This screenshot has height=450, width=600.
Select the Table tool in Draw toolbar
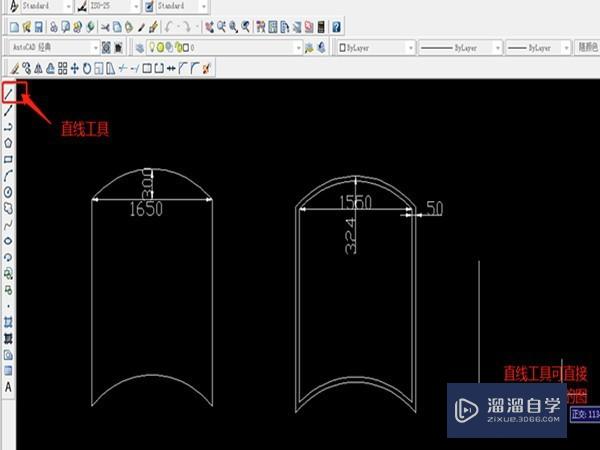point(8,371)
